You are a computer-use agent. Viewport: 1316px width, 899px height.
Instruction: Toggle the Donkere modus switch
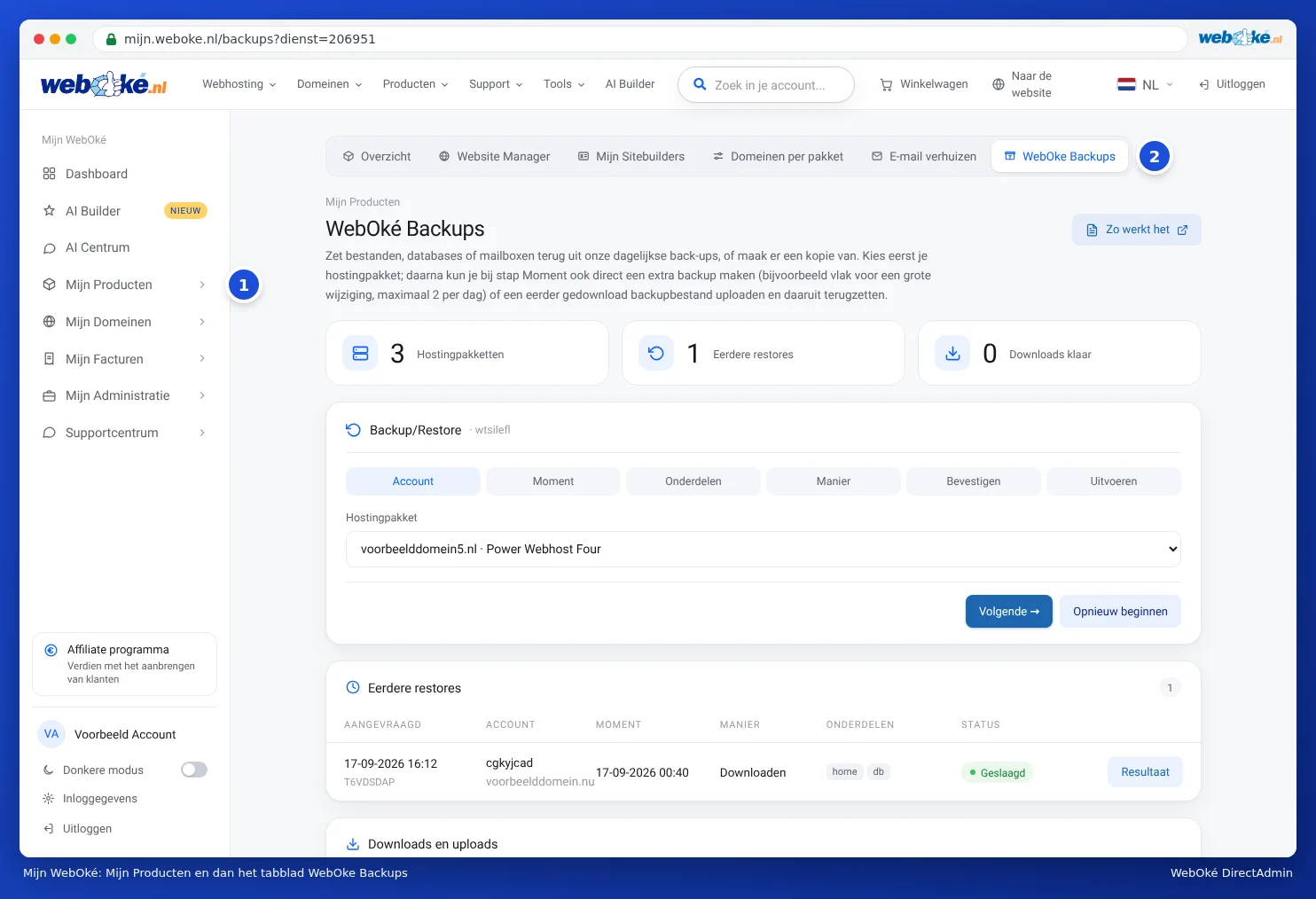coord(194,770)
